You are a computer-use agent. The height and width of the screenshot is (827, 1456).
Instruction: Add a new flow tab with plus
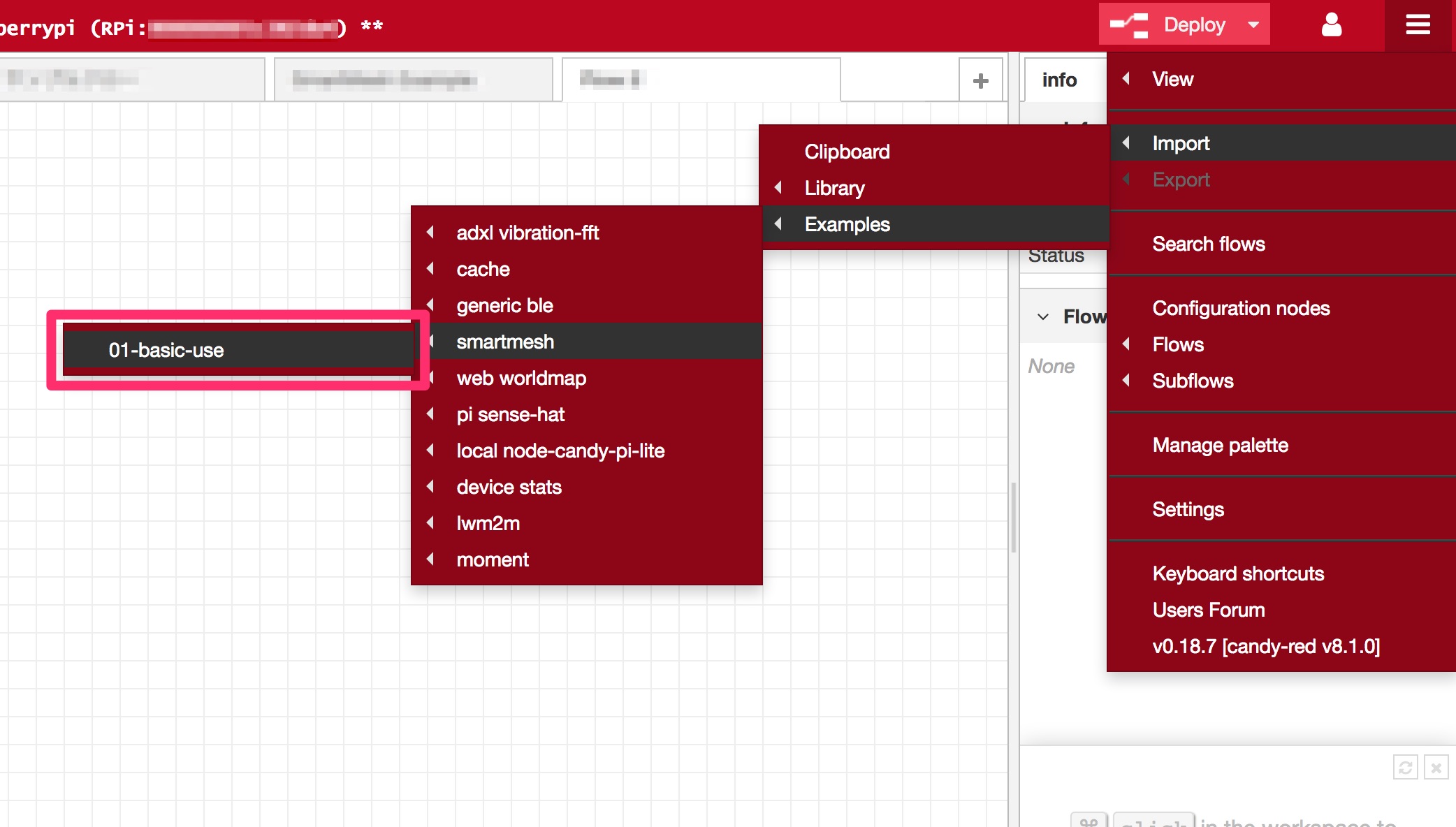(981, 81)
